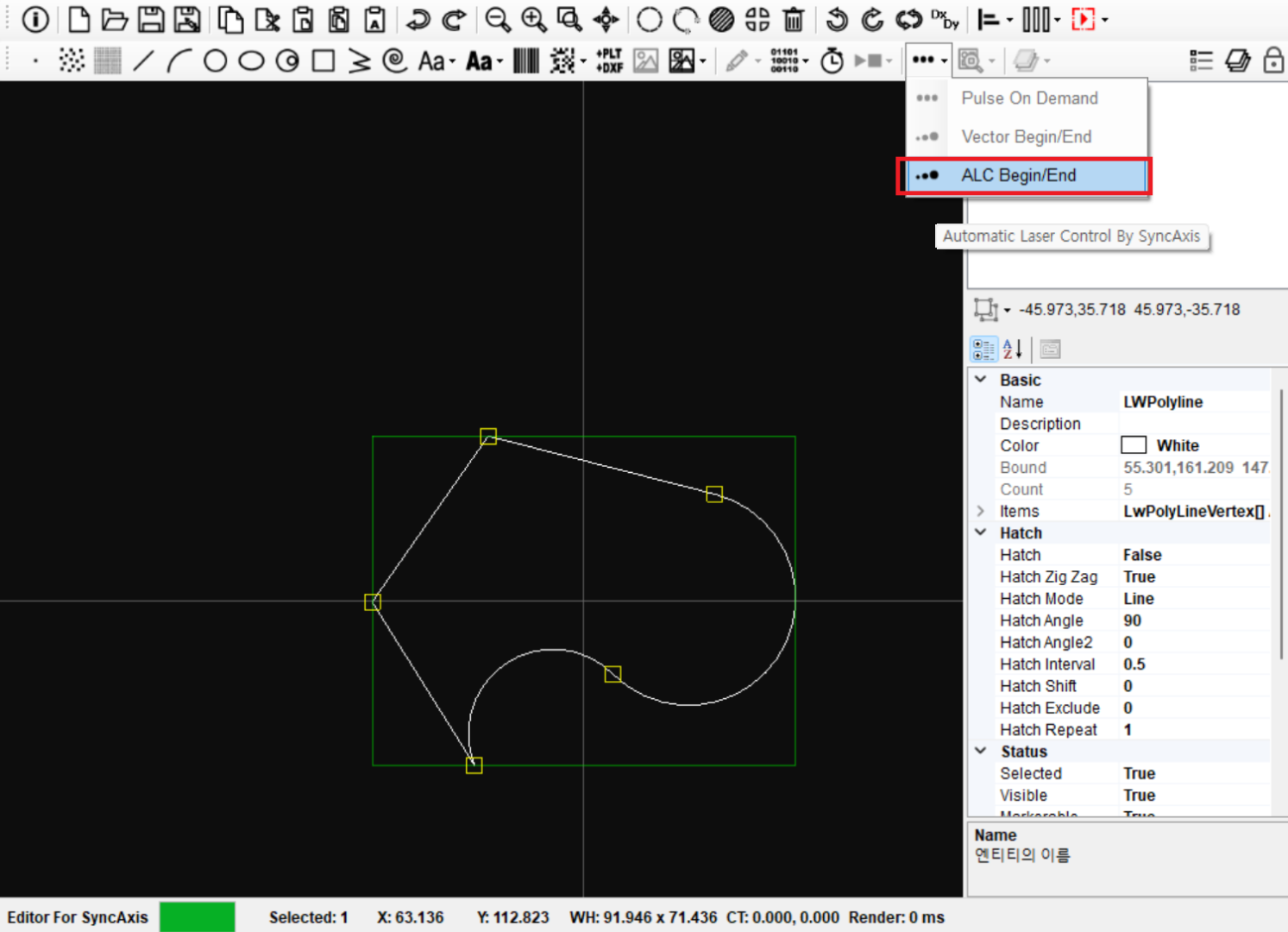Viewport: 1288px width, 932px height.
Task: Edit the Name field LWPolyline
Action: tap(1194, 402)
